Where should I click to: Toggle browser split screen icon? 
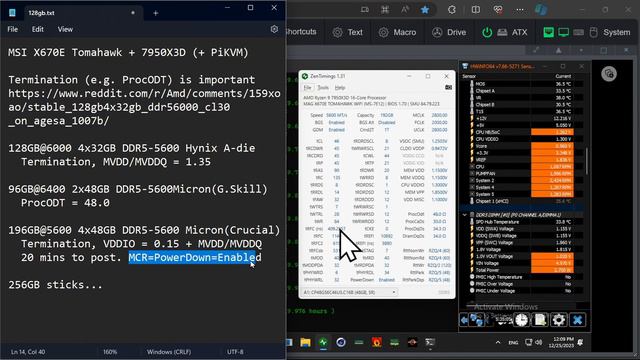476,10
